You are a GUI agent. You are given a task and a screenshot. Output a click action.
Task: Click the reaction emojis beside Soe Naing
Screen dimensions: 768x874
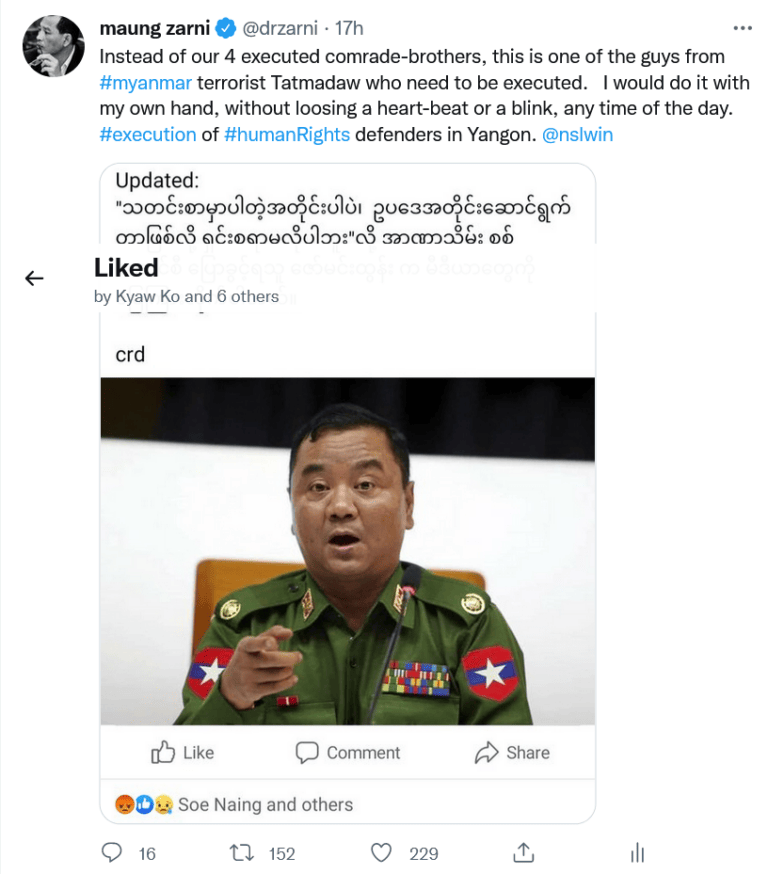pos(145,804)
